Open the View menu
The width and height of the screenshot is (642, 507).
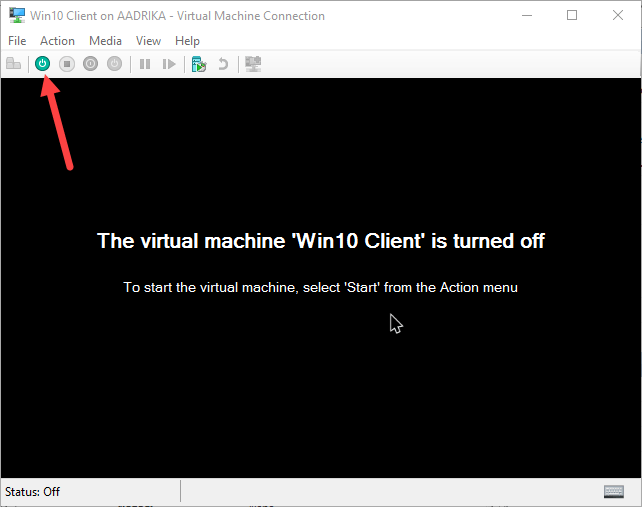pyautogui.click(x=148, y=41)
